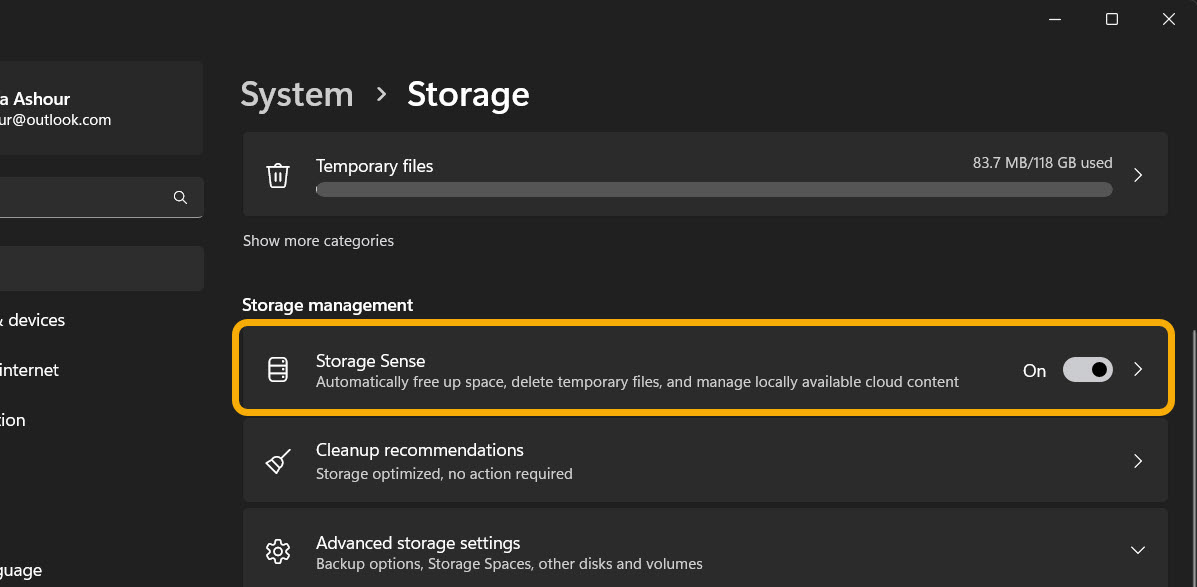
Task: Open Cleanup recommendations via its arrow
Action: (x=1137, y=461)
